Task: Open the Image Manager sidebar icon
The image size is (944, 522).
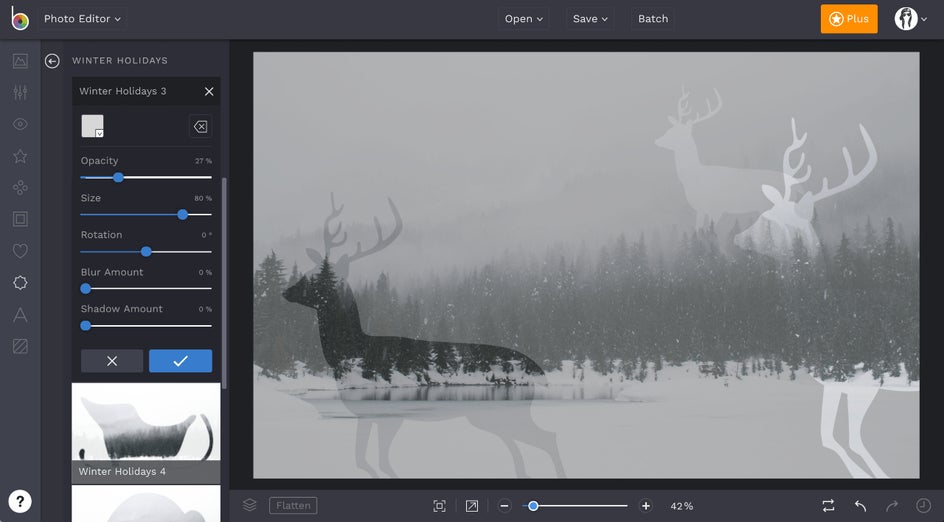Action: (20, 61)
